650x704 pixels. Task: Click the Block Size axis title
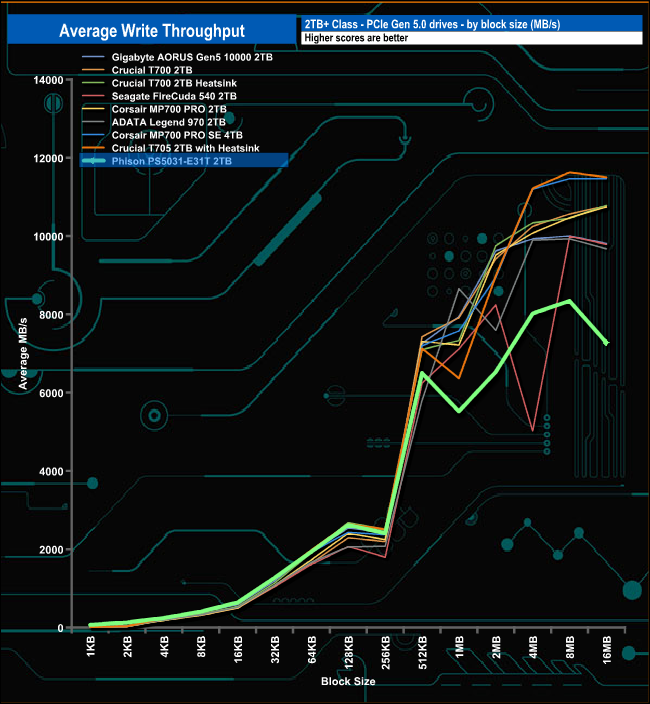pyautogui.click(x=348, y=681)
